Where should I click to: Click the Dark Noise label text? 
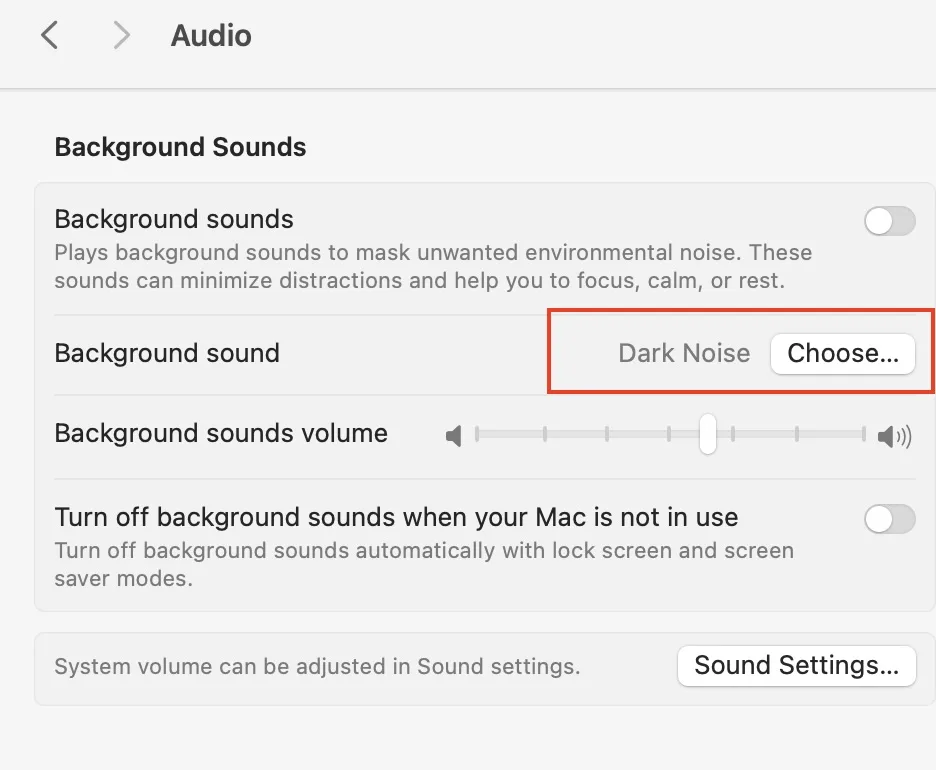(684, 353)
